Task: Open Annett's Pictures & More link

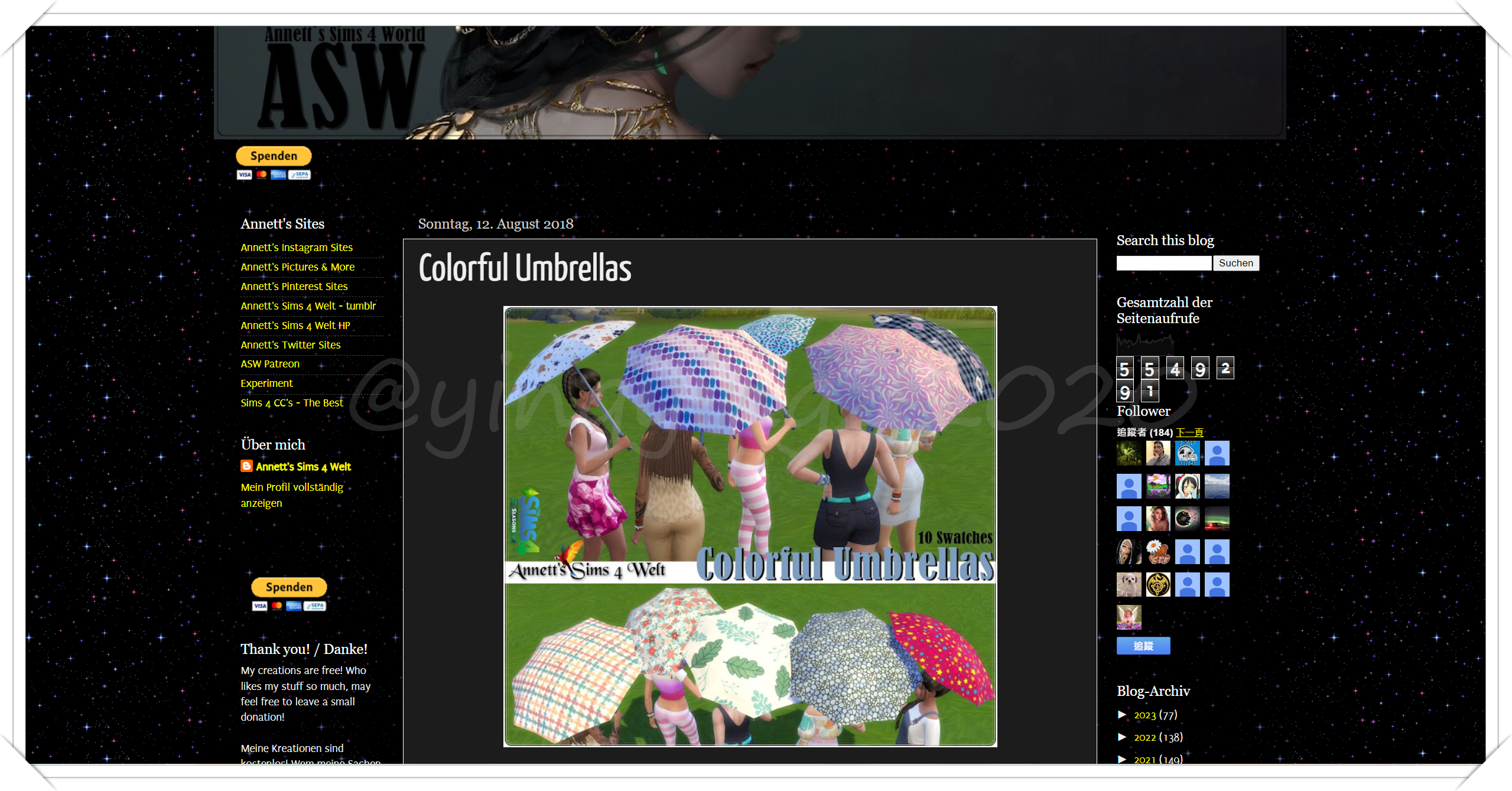Action: (x=298, y=267)
